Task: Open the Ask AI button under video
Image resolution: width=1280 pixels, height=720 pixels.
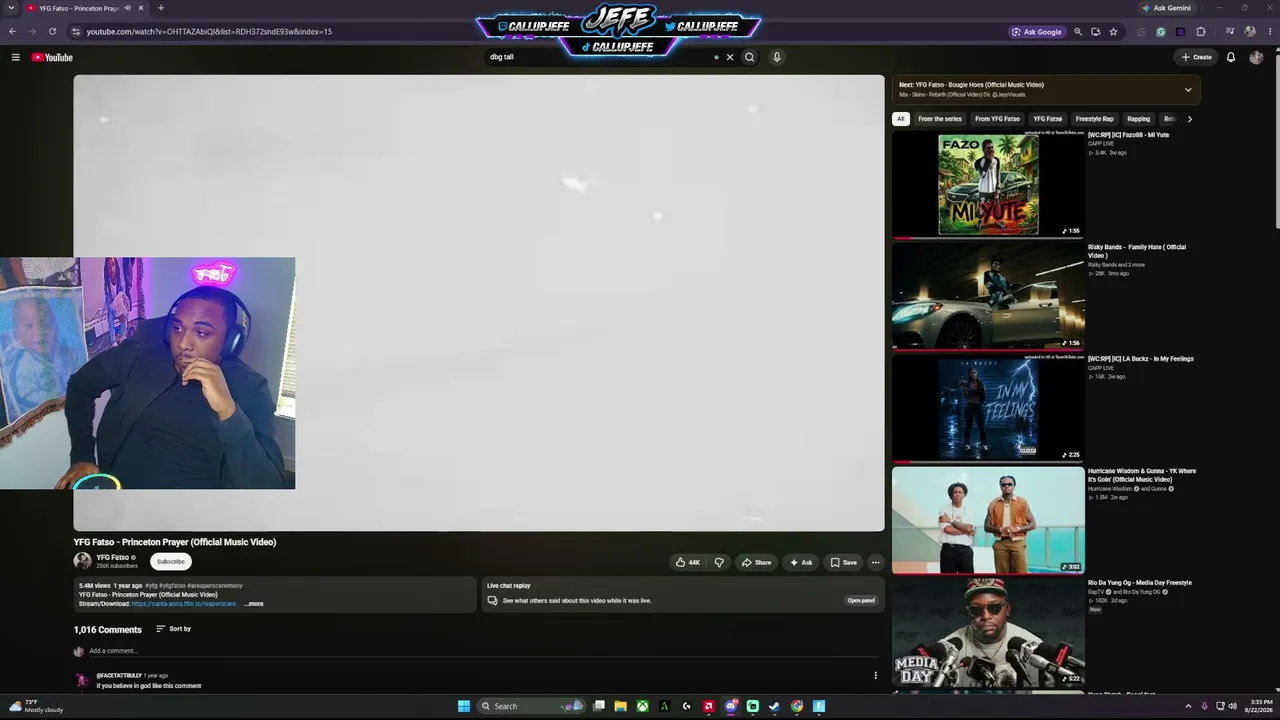Action: pyautogui.click(x=801, y=562)
